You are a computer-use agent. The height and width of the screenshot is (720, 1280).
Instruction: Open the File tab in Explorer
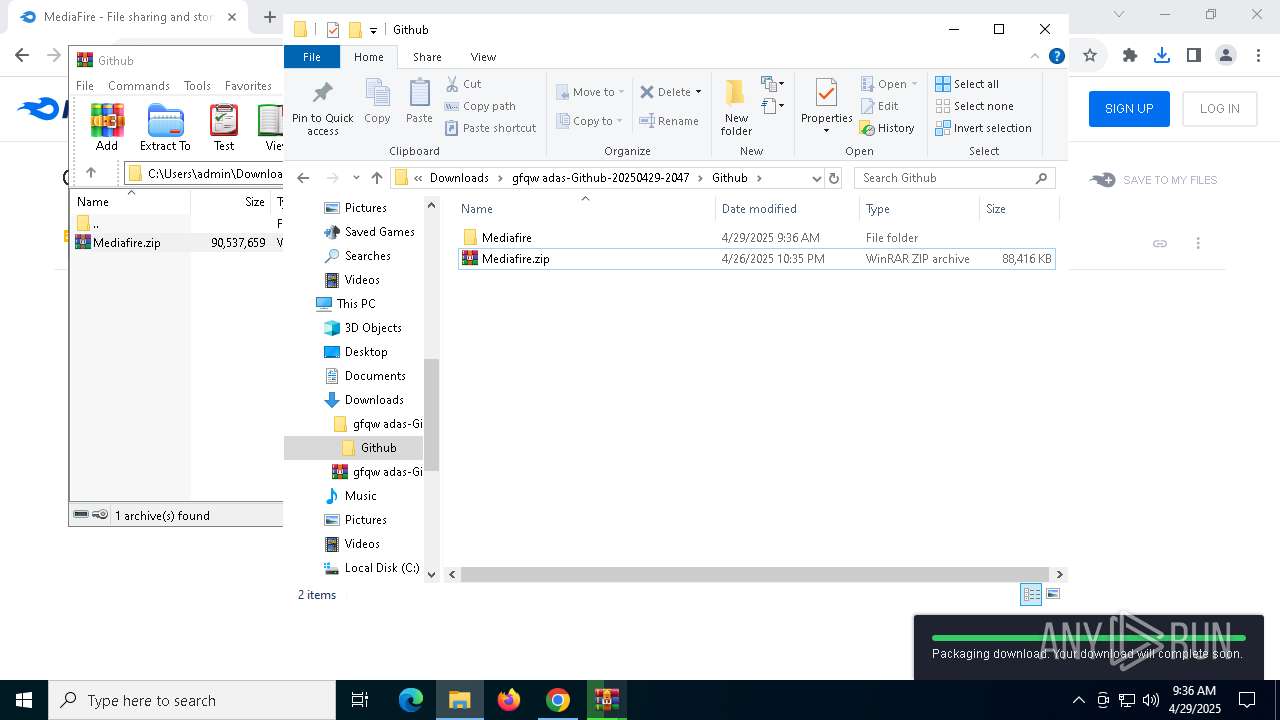click(x=312, y=57)
